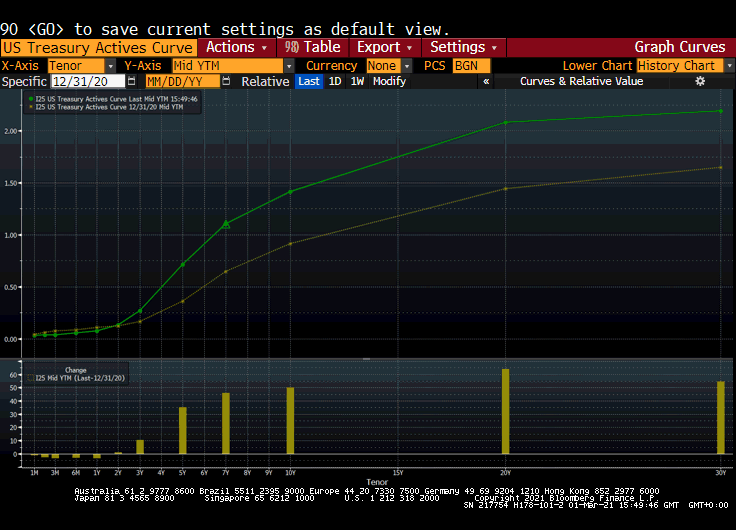The width and height of the screenshot is (736, 530).
Task: Open the X-Axis Tenor dropdown arrow
Action: 110,66
